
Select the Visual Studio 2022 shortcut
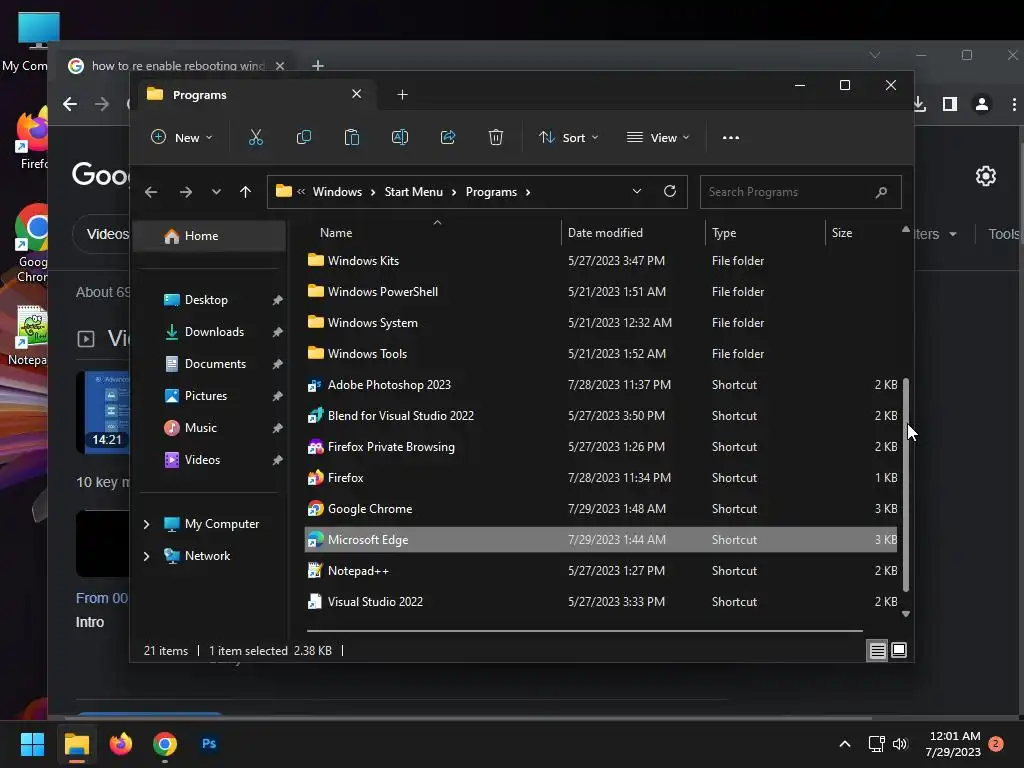pos(601,602)
